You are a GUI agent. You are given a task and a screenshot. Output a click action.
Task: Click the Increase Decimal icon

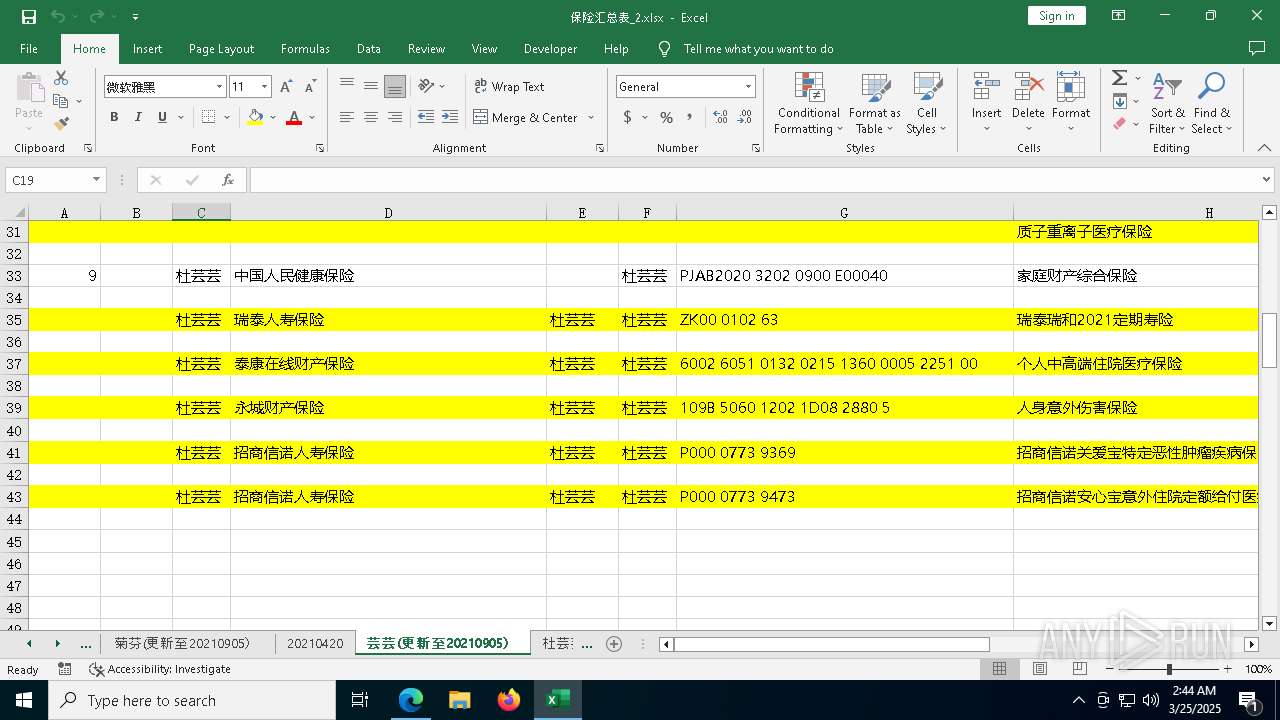point(720,117)
